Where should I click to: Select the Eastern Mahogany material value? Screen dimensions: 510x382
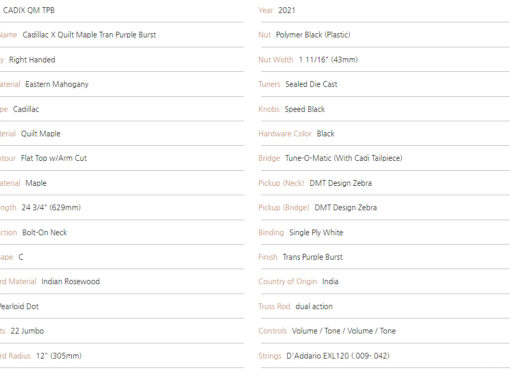pyautogui.click(x=57, y=84)
